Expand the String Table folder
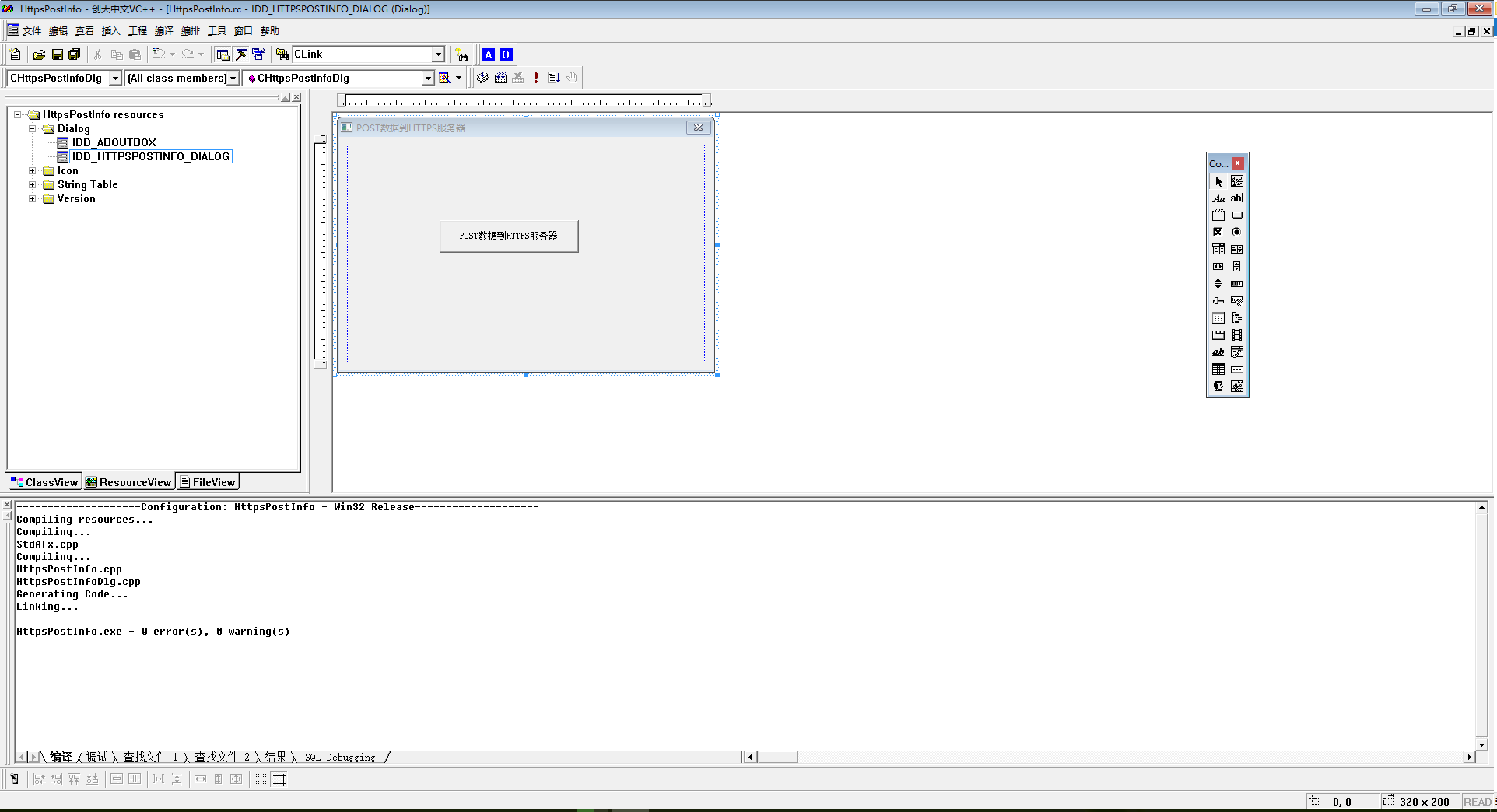The image size is (1497, 812). 33,185
